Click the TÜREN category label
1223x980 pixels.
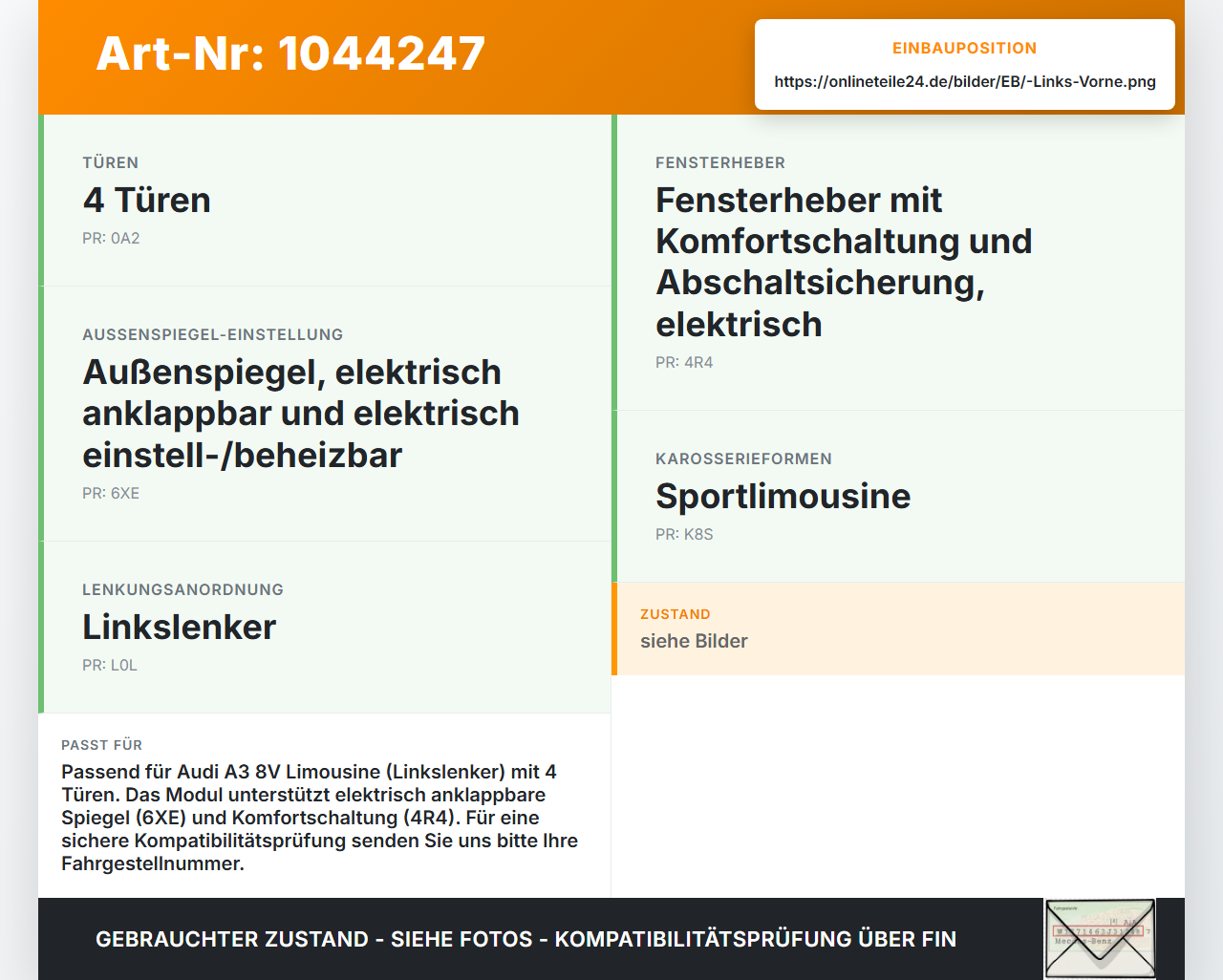(x=110, y=162)
